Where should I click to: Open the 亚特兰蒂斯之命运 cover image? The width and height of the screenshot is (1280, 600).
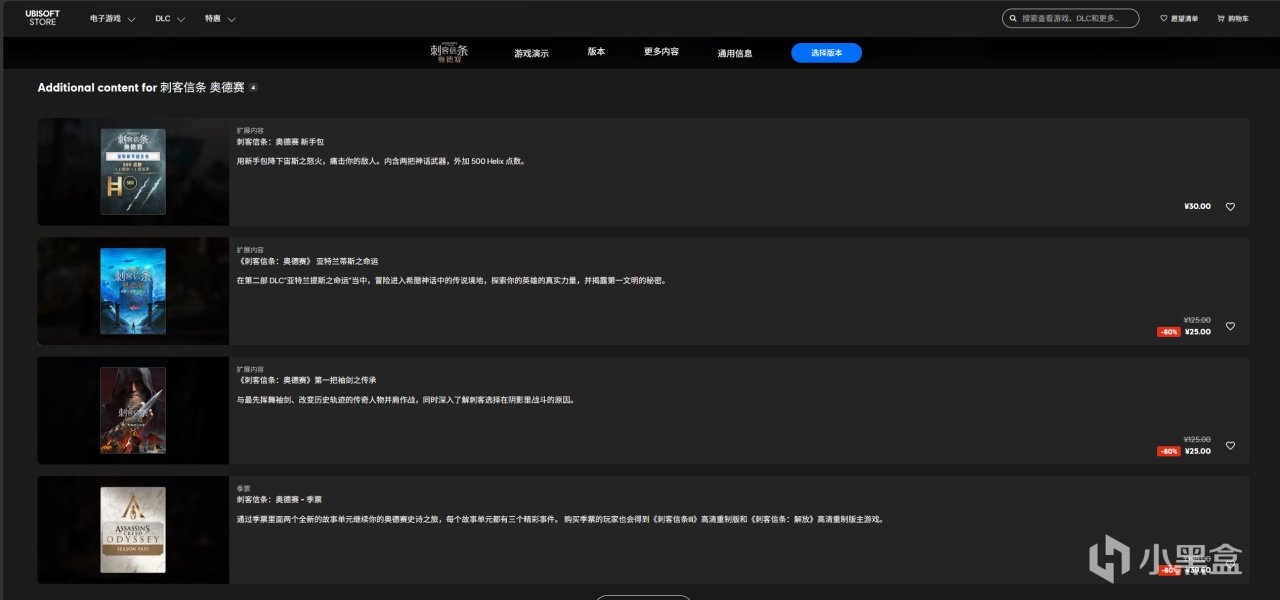pyautogui.click(x=133, y=291)
